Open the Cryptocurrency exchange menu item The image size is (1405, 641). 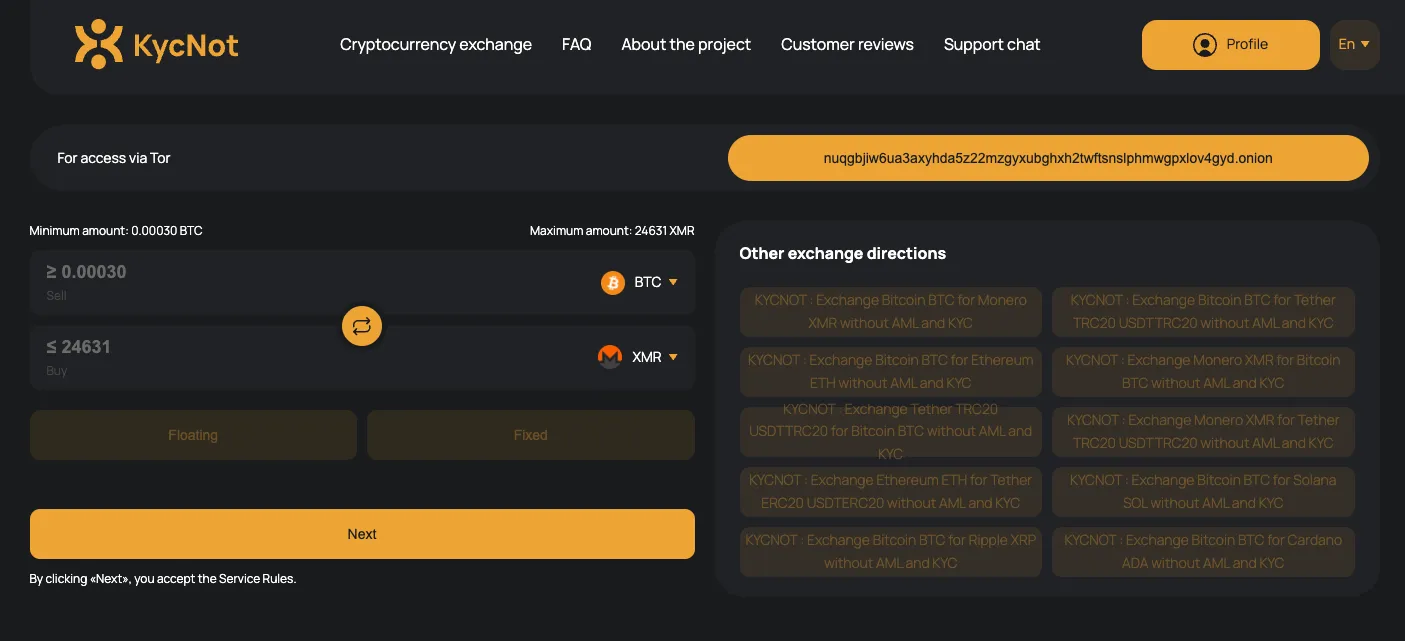[x=436, y=45]
